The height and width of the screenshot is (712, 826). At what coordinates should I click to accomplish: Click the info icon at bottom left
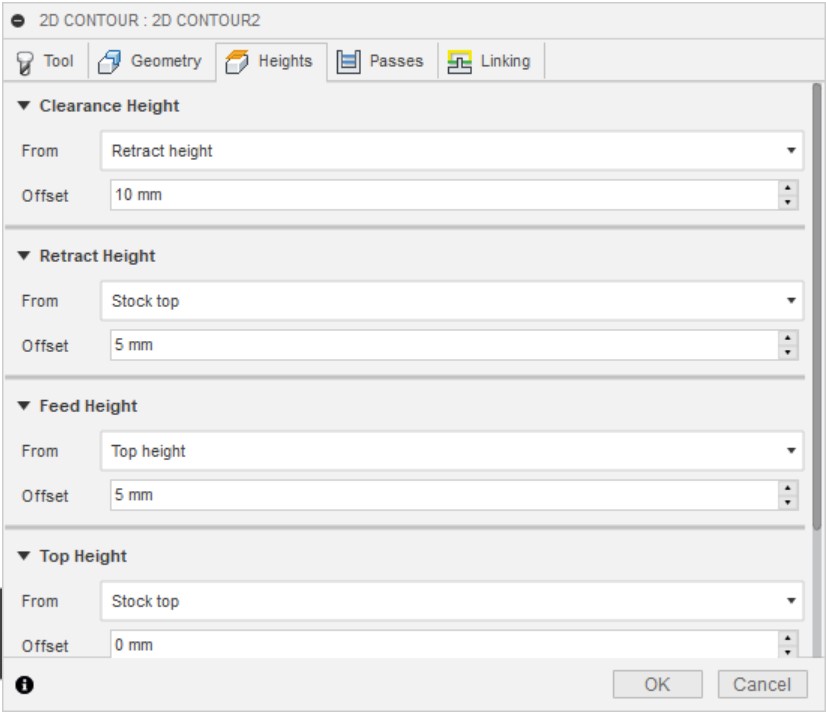pyautogui.click(x=25, y=685)
